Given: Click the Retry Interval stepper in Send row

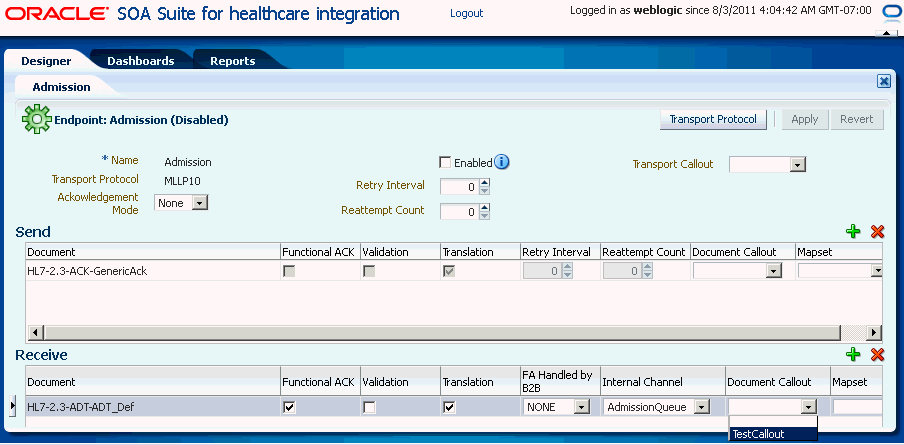Looking at the screenshot, I should click(x=568, y=271).
